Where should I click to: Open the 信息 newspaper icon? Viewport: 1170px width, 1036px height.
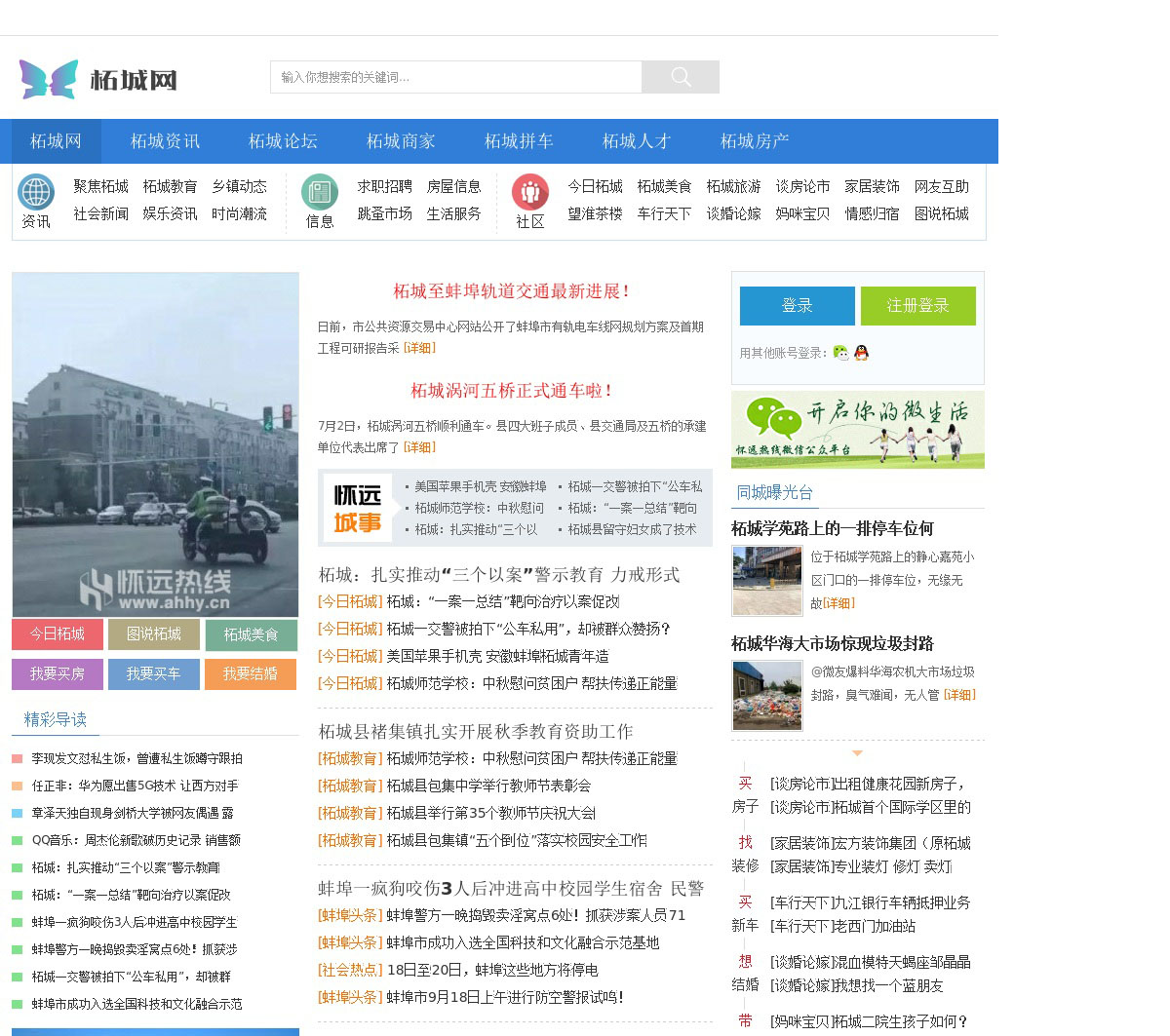pyautogui.click(x=320, y=193)
